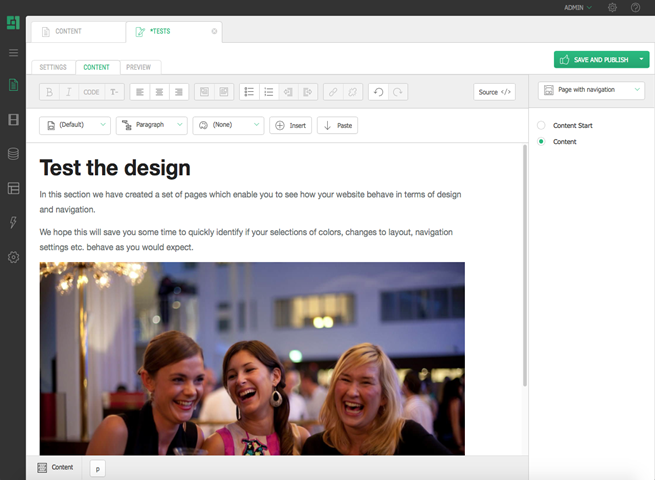
Task: Close the *TESTS tab
Action: point(214,31)
